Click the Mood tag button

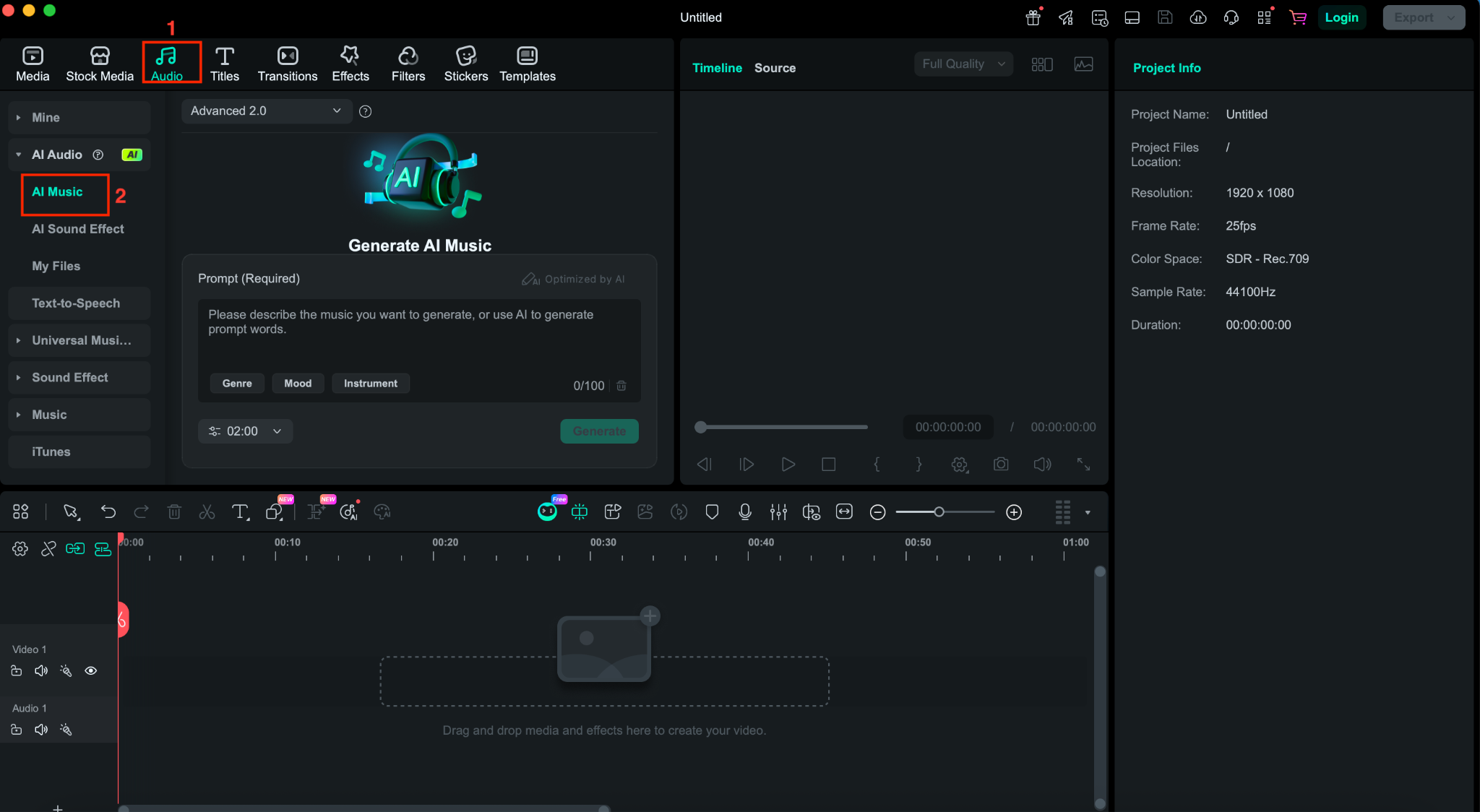pos(298,384)
